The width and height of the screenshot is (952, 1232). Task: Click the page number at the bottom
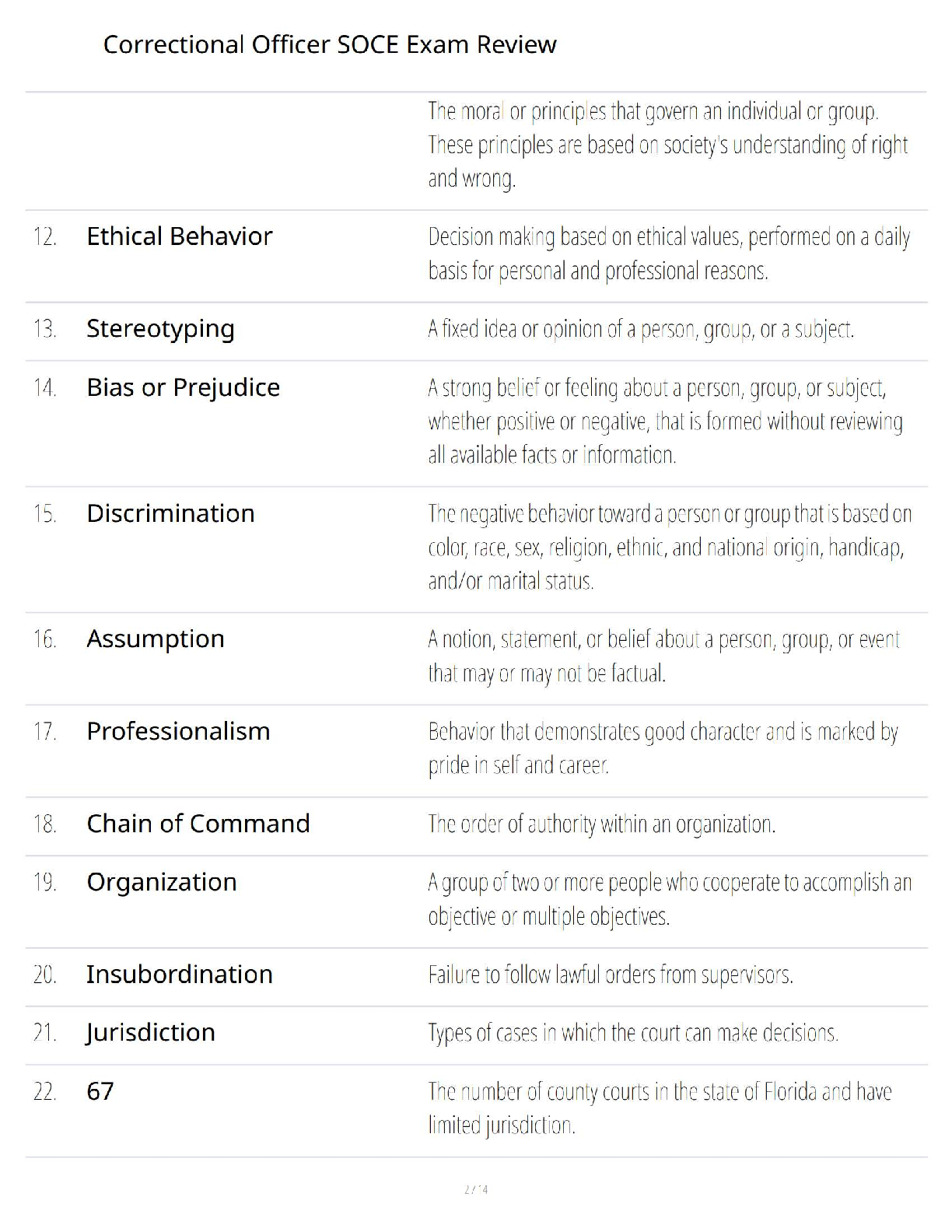tap(476, 1189)
